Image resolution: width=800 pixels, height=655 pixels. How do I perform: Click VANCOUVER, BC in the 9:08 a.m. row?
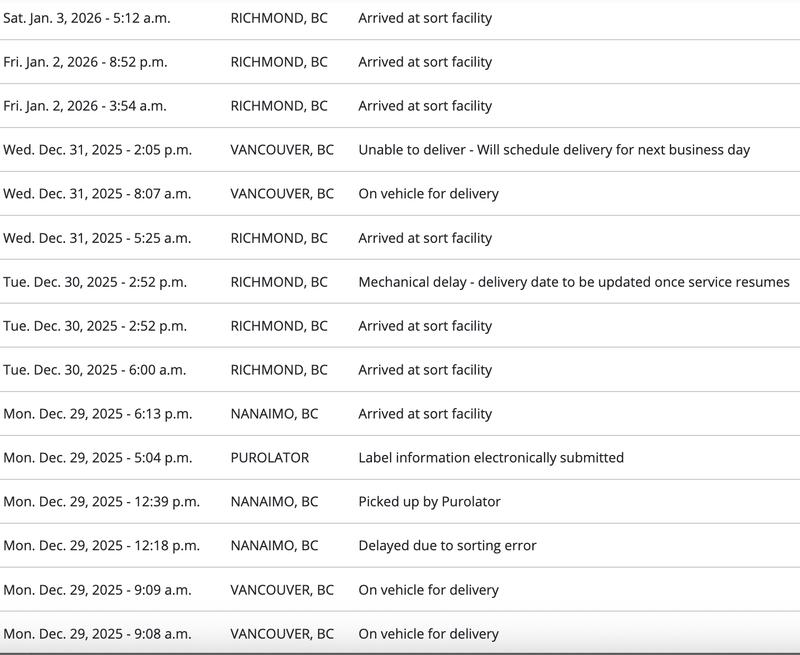point(282,634)
